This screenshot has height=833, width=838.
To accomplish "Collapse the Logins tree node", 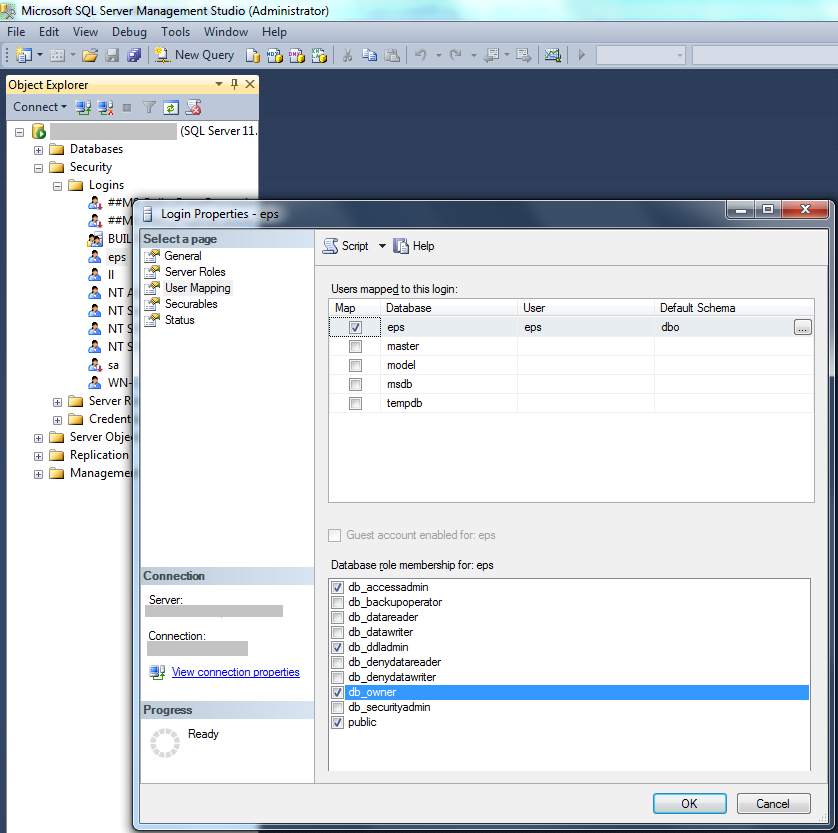I will 58,186.
